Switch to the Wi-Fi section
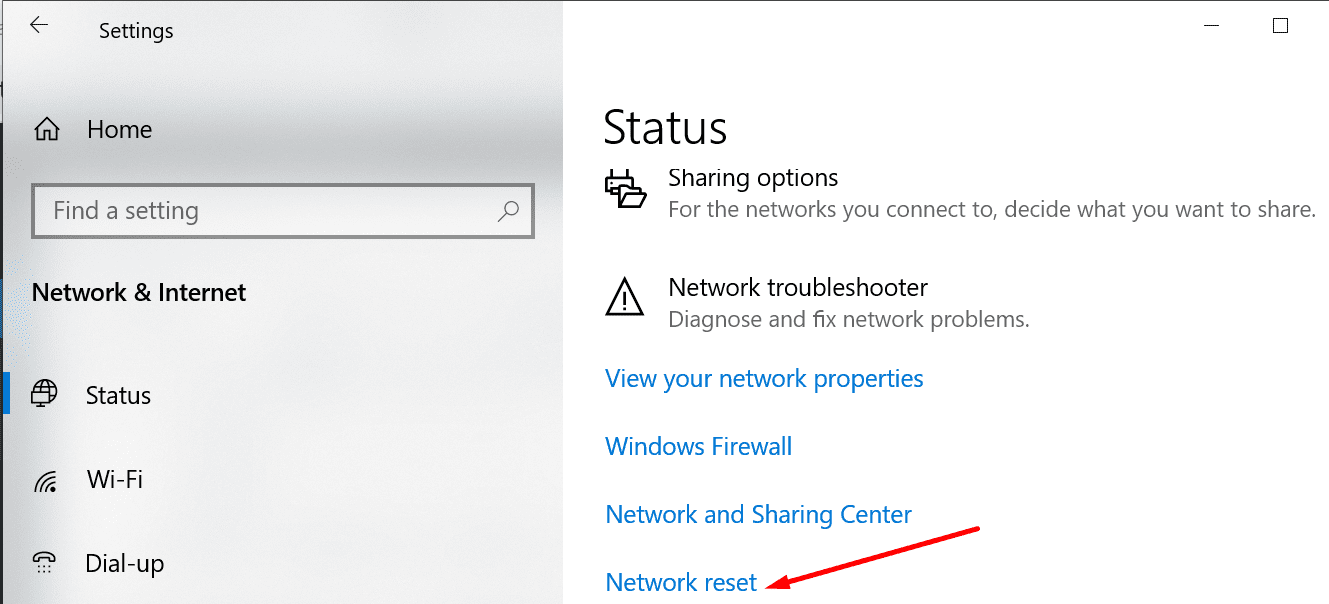The width and height of the screenshot is (1329, 604). coord(114,479)
